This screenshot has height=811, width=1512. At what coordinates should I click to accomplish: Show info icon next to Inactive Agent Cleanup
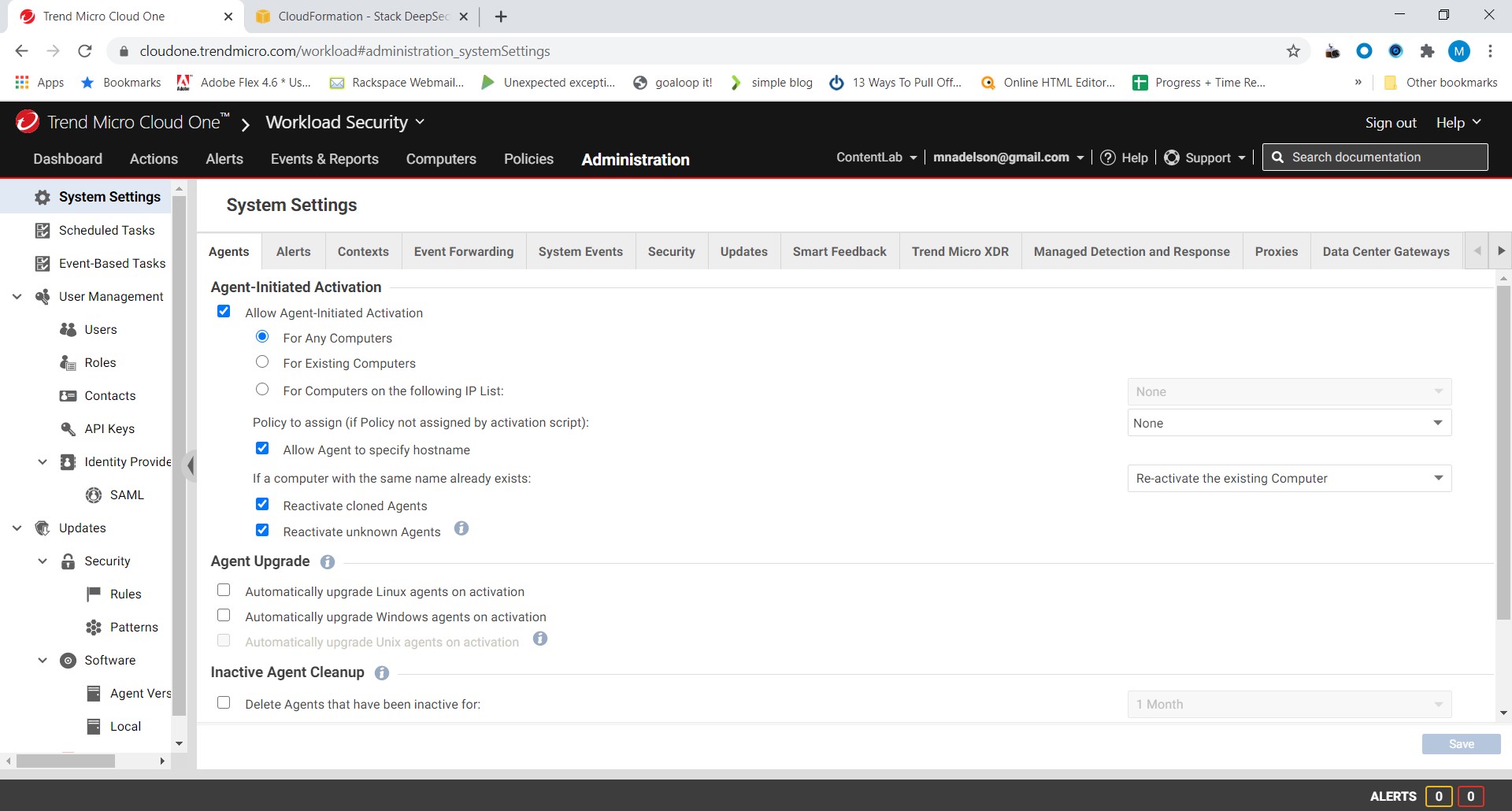tap(382, 672)
